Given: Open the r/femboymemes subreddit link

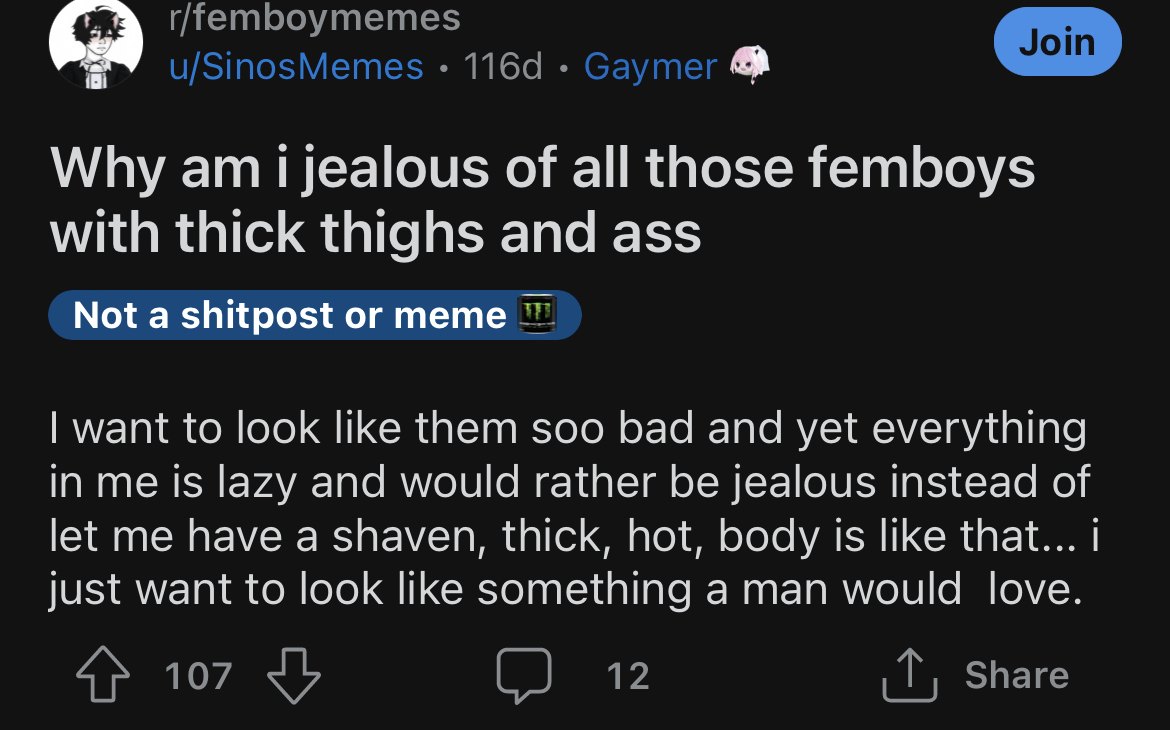Looking at the screenshot, I should pos(315,18).
